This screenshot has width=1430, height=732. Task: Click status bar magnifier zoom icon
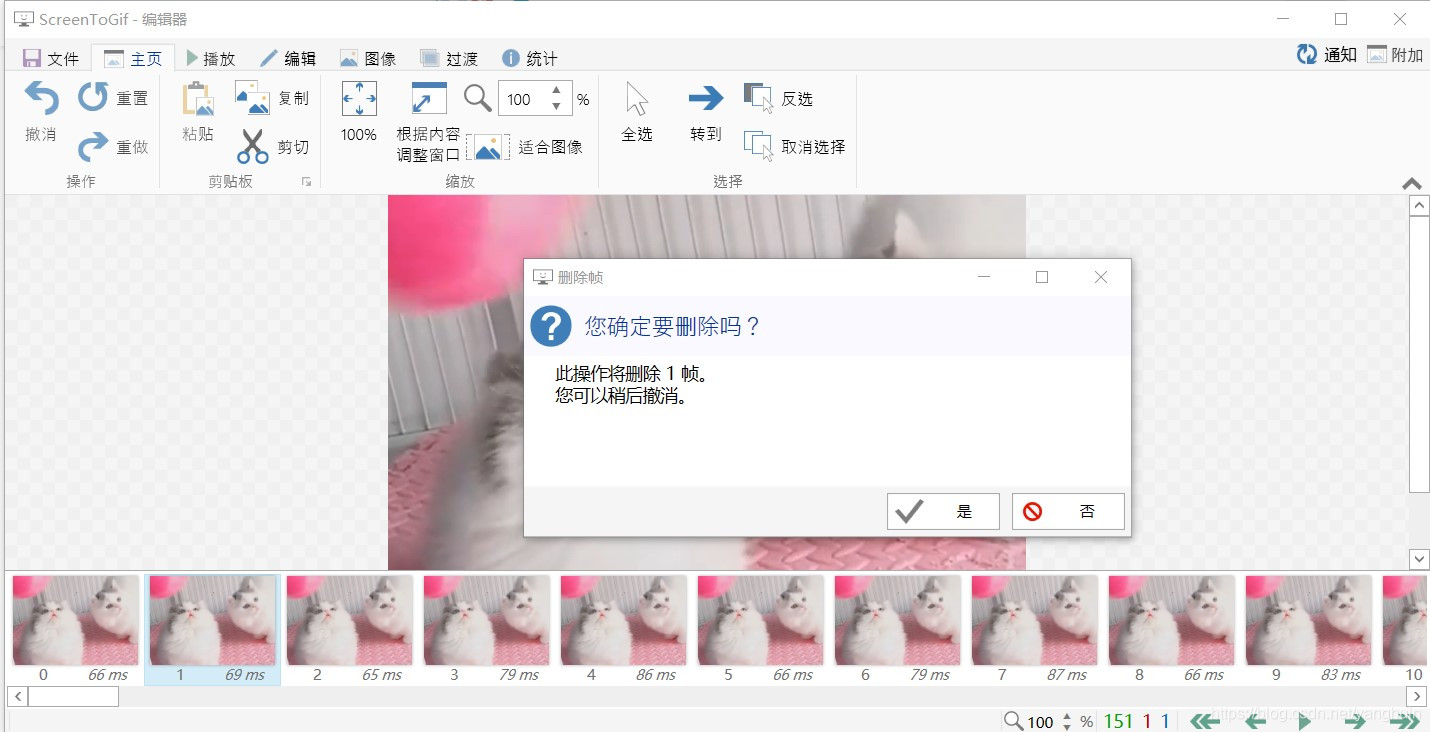coord(1013,721)
